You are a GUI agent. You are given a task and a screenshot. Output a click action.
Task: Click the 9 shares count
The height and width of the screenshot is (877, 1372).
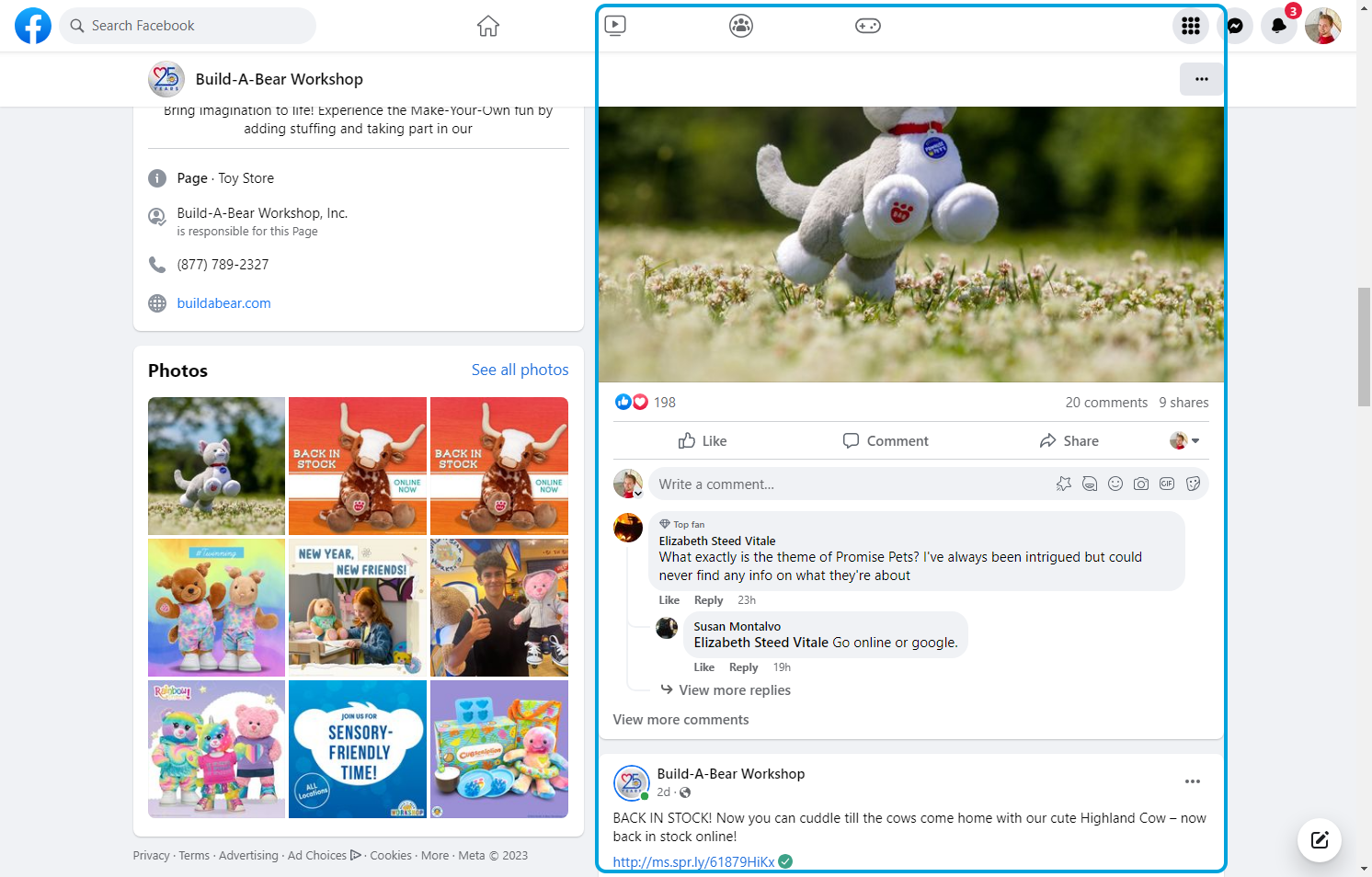click(1183, 403)
